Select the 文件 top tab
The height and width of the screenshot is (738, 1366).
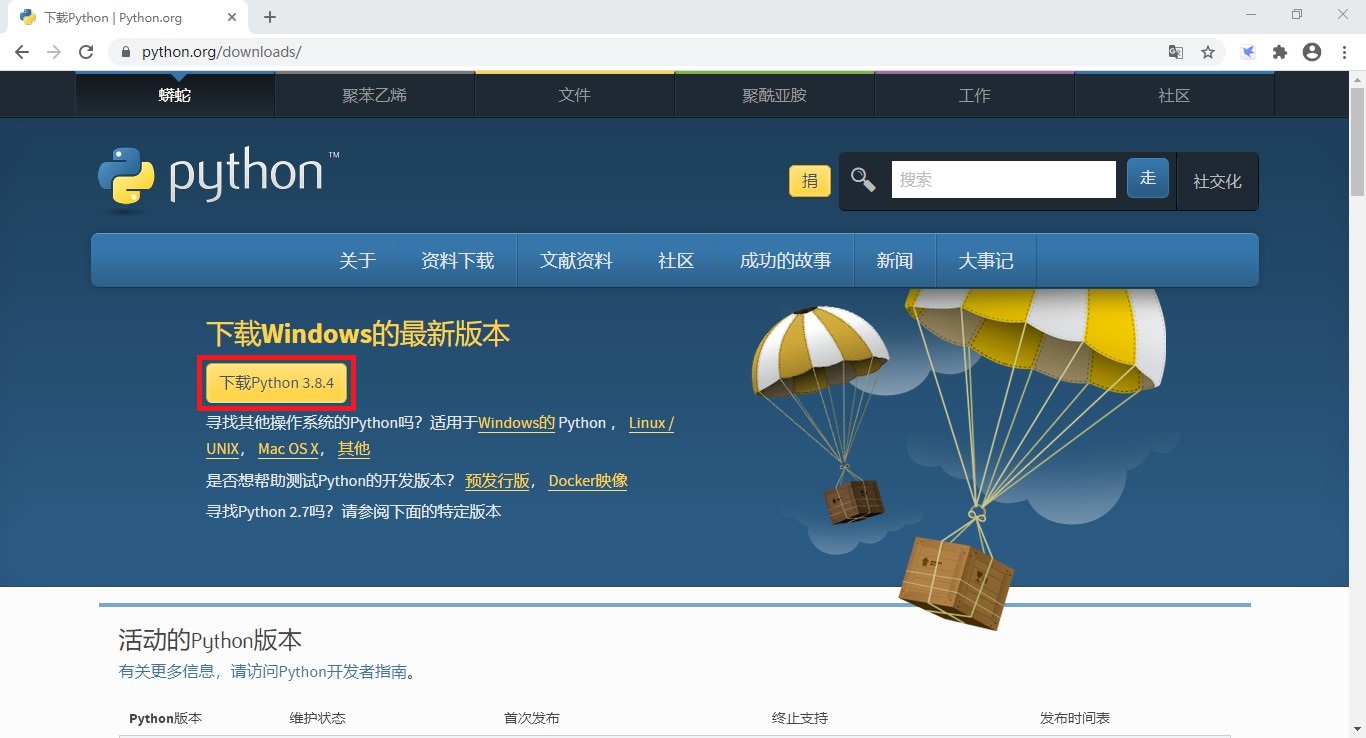coord(575,95)
